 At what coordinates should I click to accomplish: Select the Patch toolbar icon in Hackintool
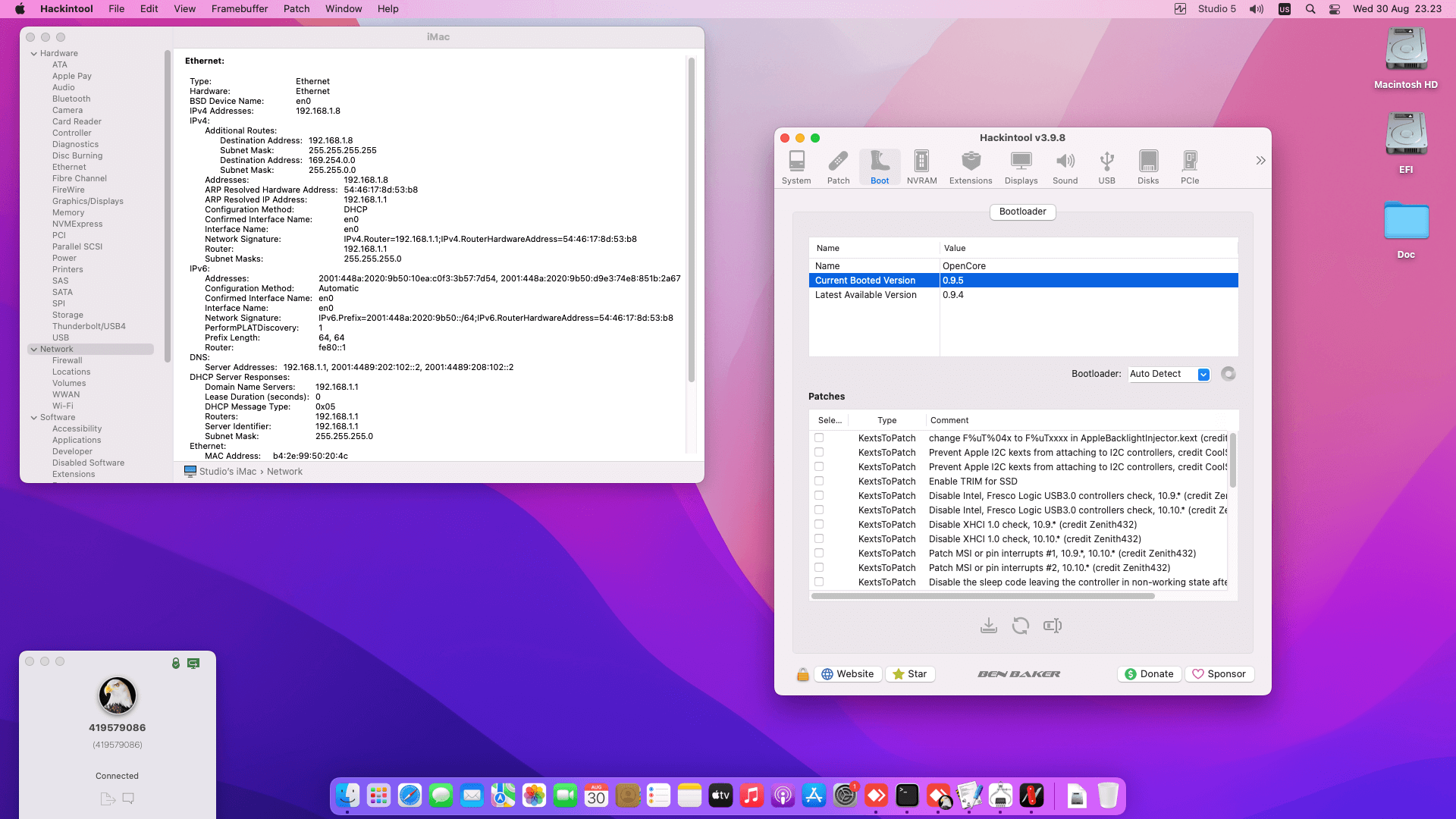(838, 167)
